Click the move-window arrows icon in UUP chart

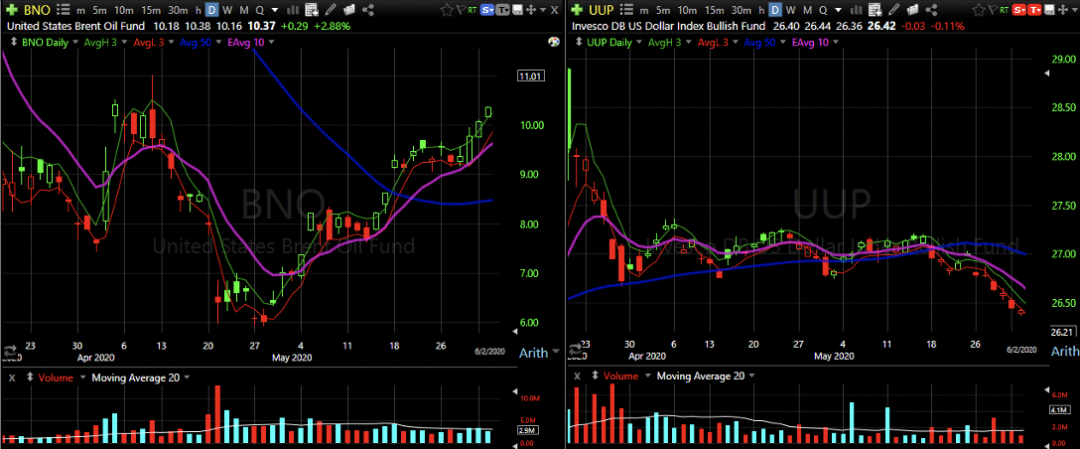click(x=1063, y=10)
